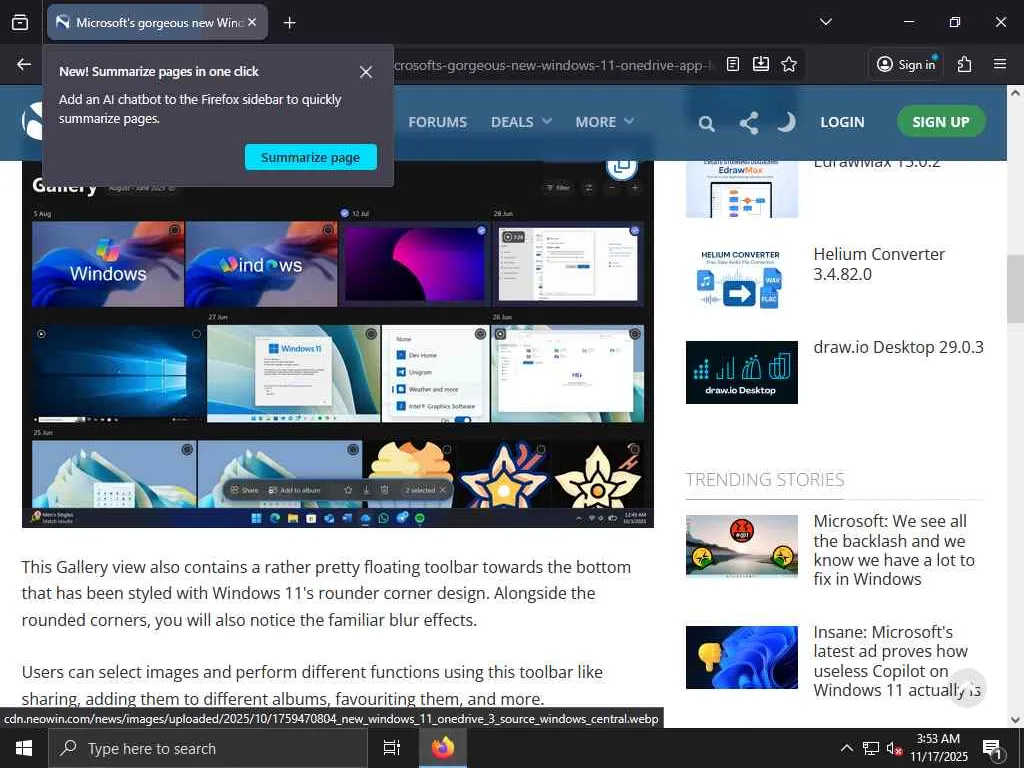Click the network icon in system tray
This screenshot has height=768, width=1024.
871,748
